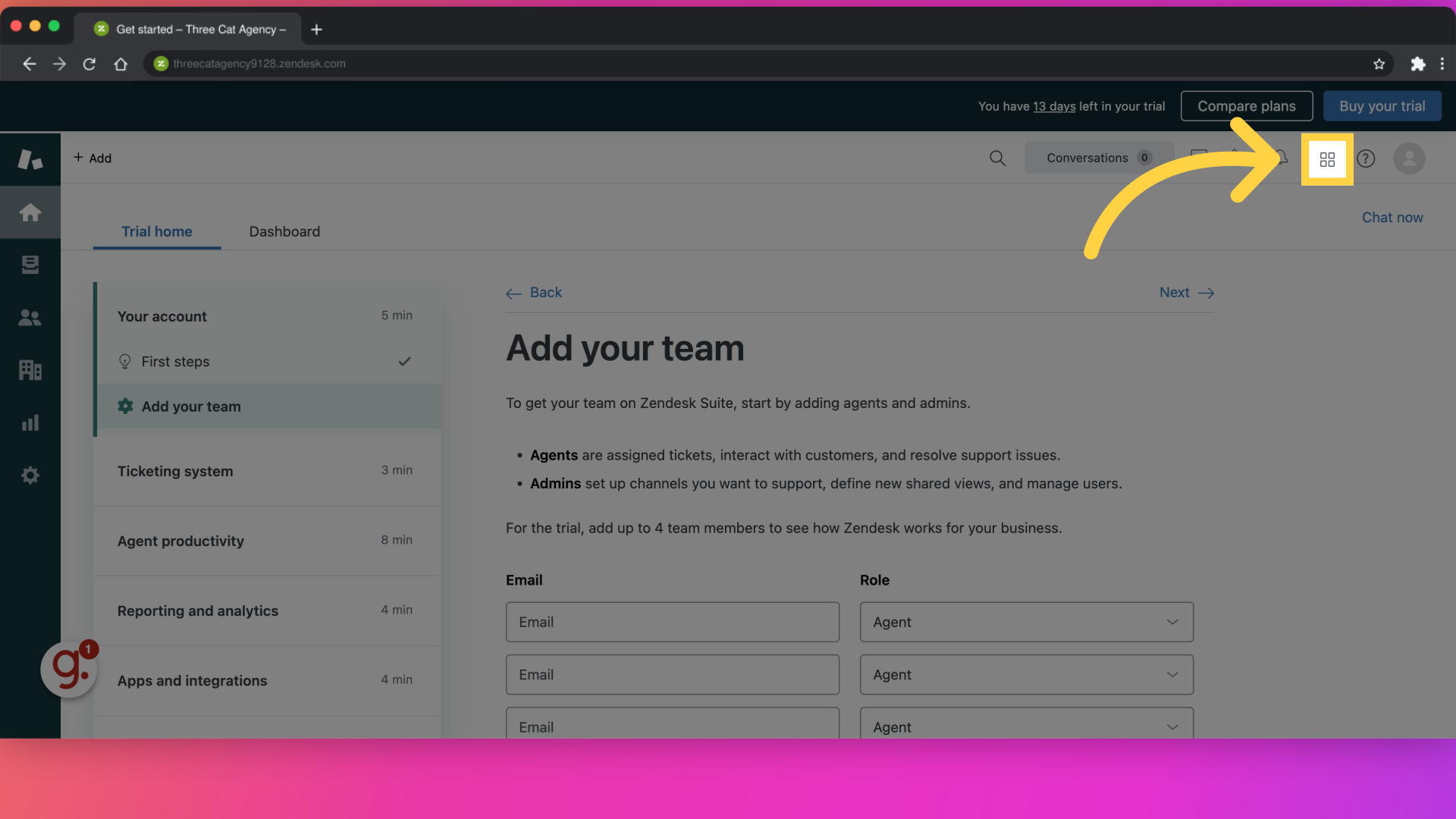The width and height of the screenshot is (1456, 819).
Task: Click Back navigation arrow
Action: tap(513, 293)
